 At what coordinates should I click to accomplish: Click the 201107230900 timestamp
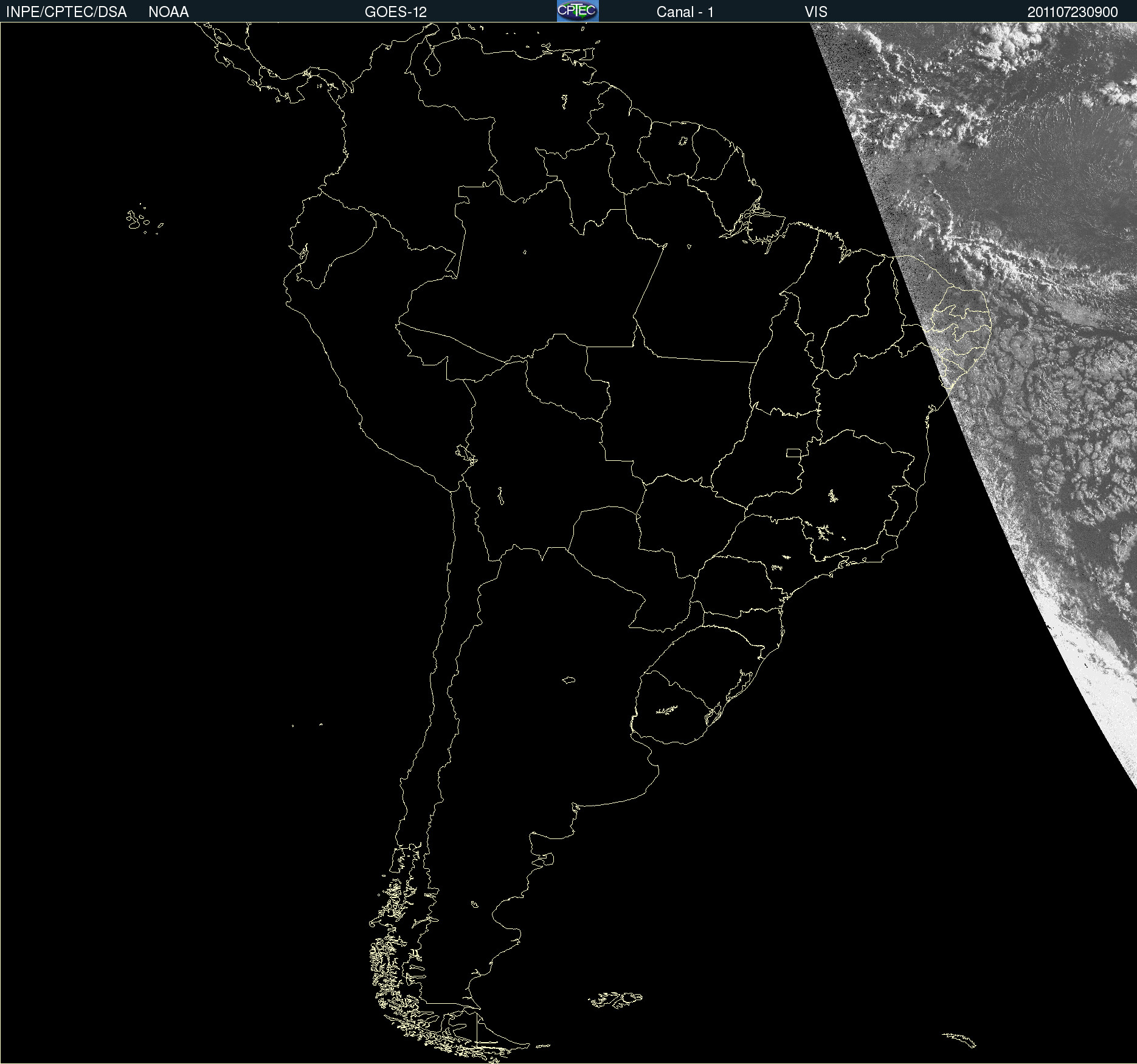coord(1073,12)
